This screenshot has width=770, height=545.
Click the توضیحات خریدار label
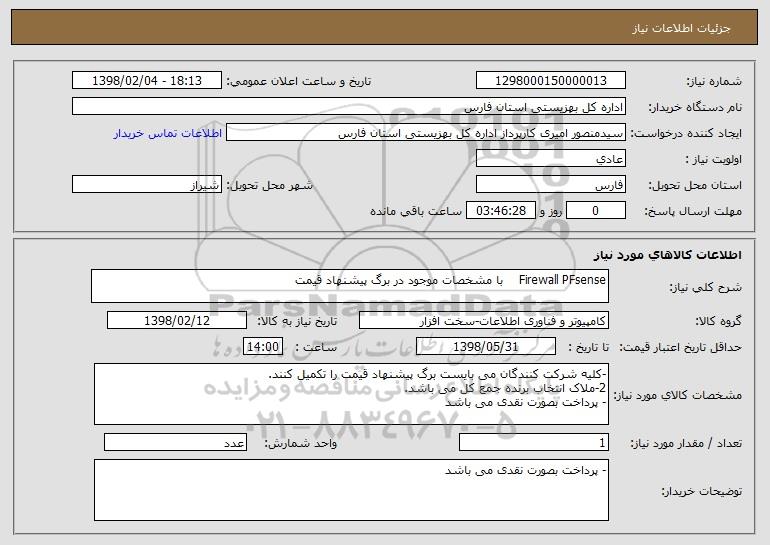pyautogui.click(x=701, y=491)
